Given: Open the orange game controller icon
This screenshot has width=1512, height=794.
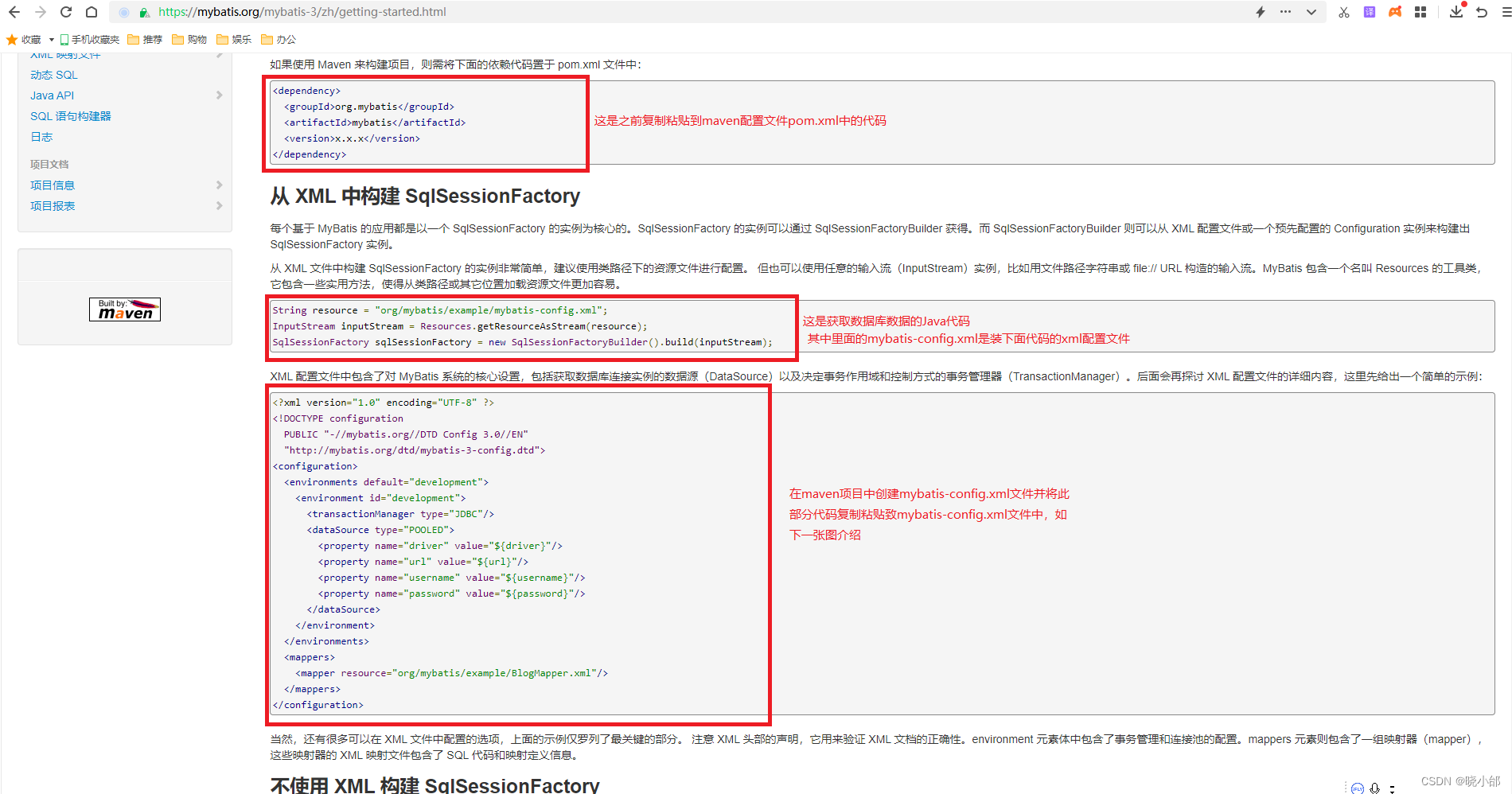Looking at the screenshot, I should point(1395,12).
